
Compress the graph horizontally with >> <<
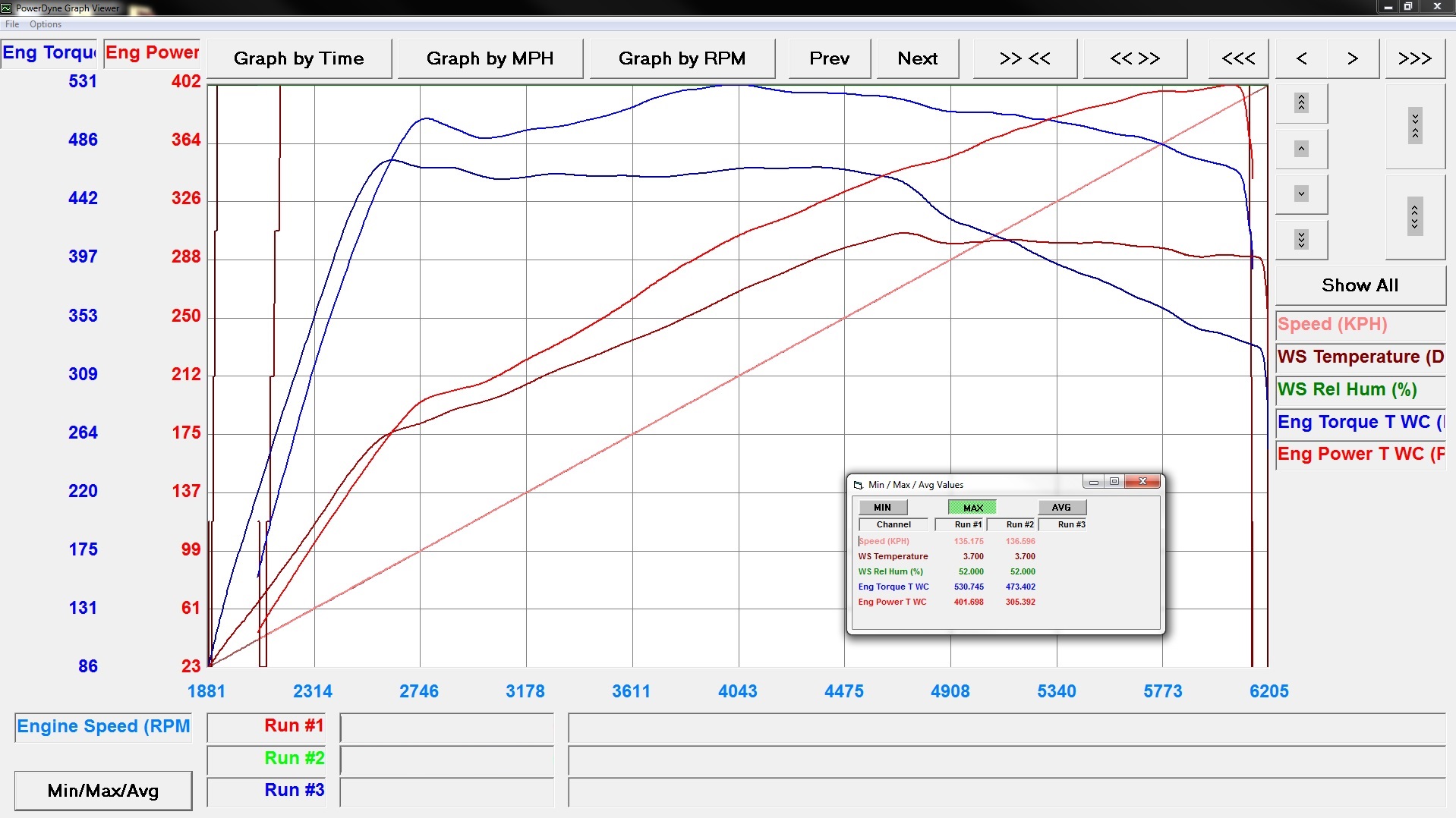tap(1025, 58)
